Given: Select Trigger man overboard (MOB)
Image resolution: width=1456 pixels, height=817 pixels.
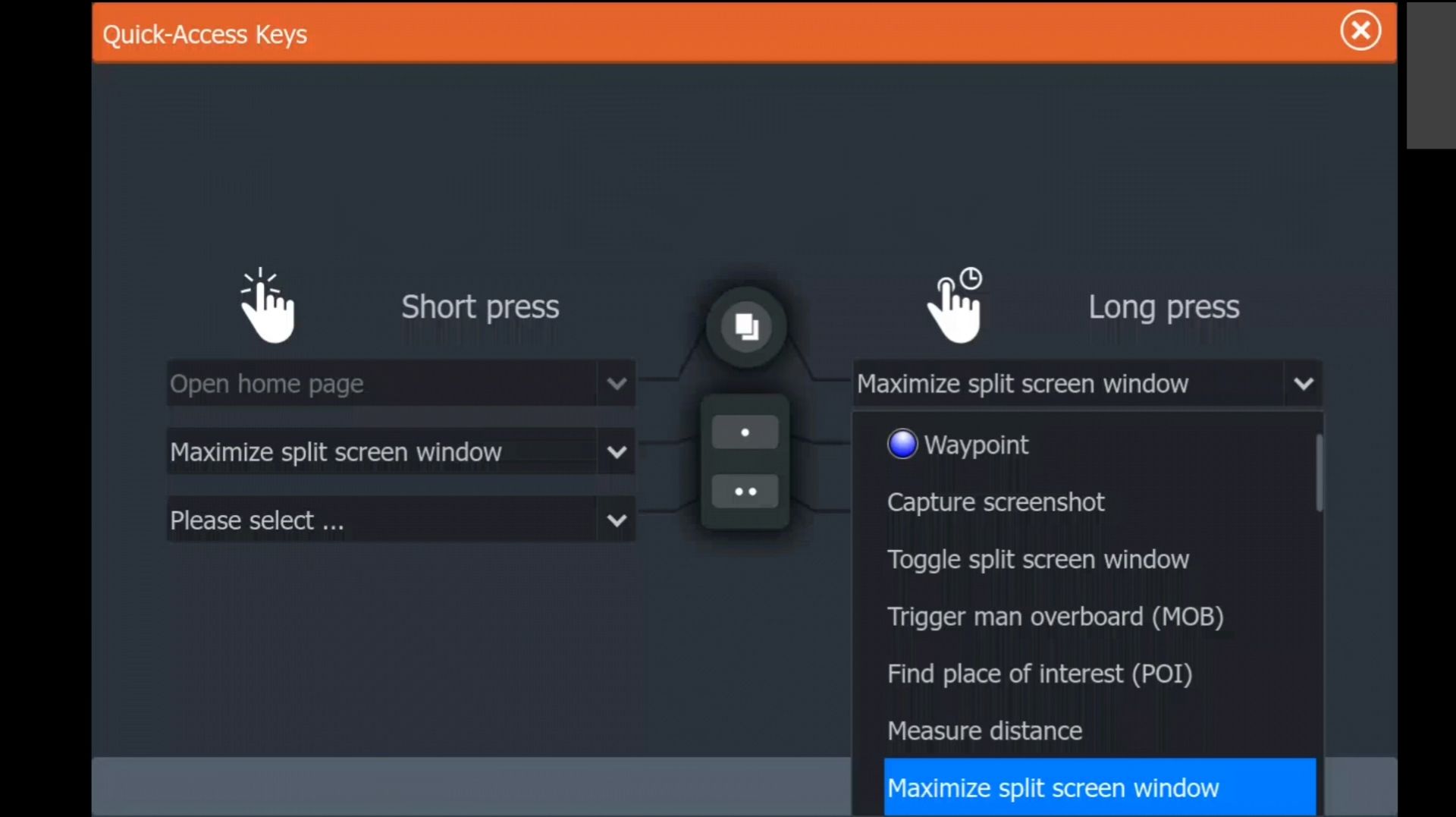Looking at the screenshot, I should pyautogui.click(x=1055, y=617).
